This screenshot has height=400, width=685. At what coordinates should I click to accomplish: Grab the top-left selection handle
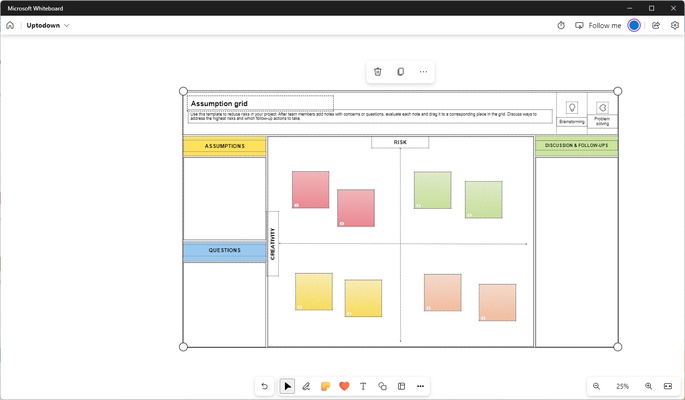coord(183,91)
